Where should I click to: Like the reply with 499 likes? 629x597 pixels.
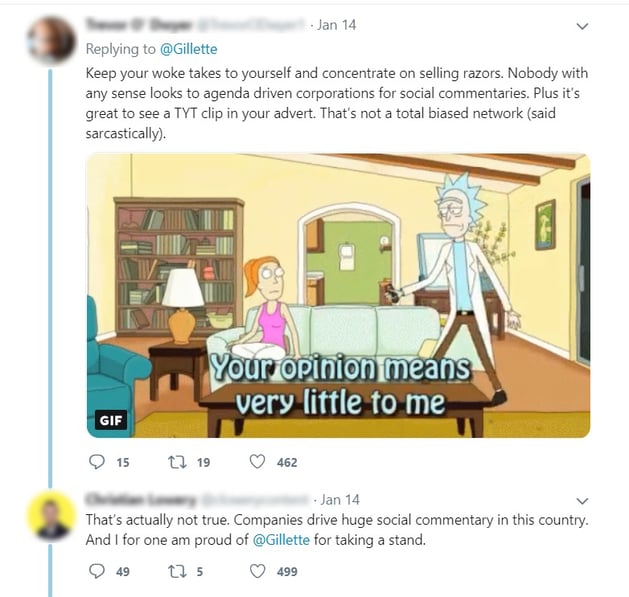(x=257, y=571)
